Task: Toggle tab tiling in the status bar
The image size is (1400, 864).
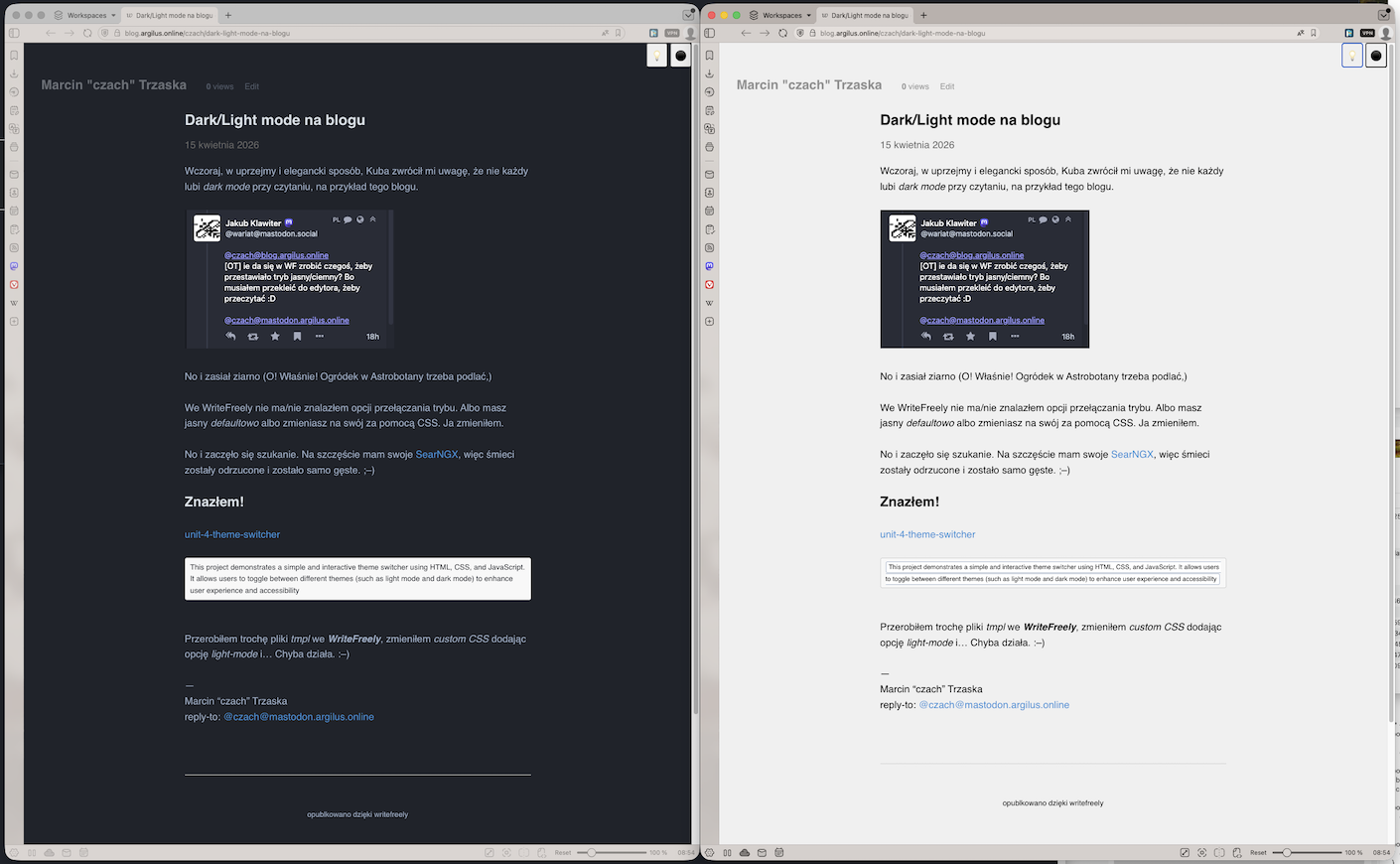Action: pyautogui.click(x=31, y=852)
